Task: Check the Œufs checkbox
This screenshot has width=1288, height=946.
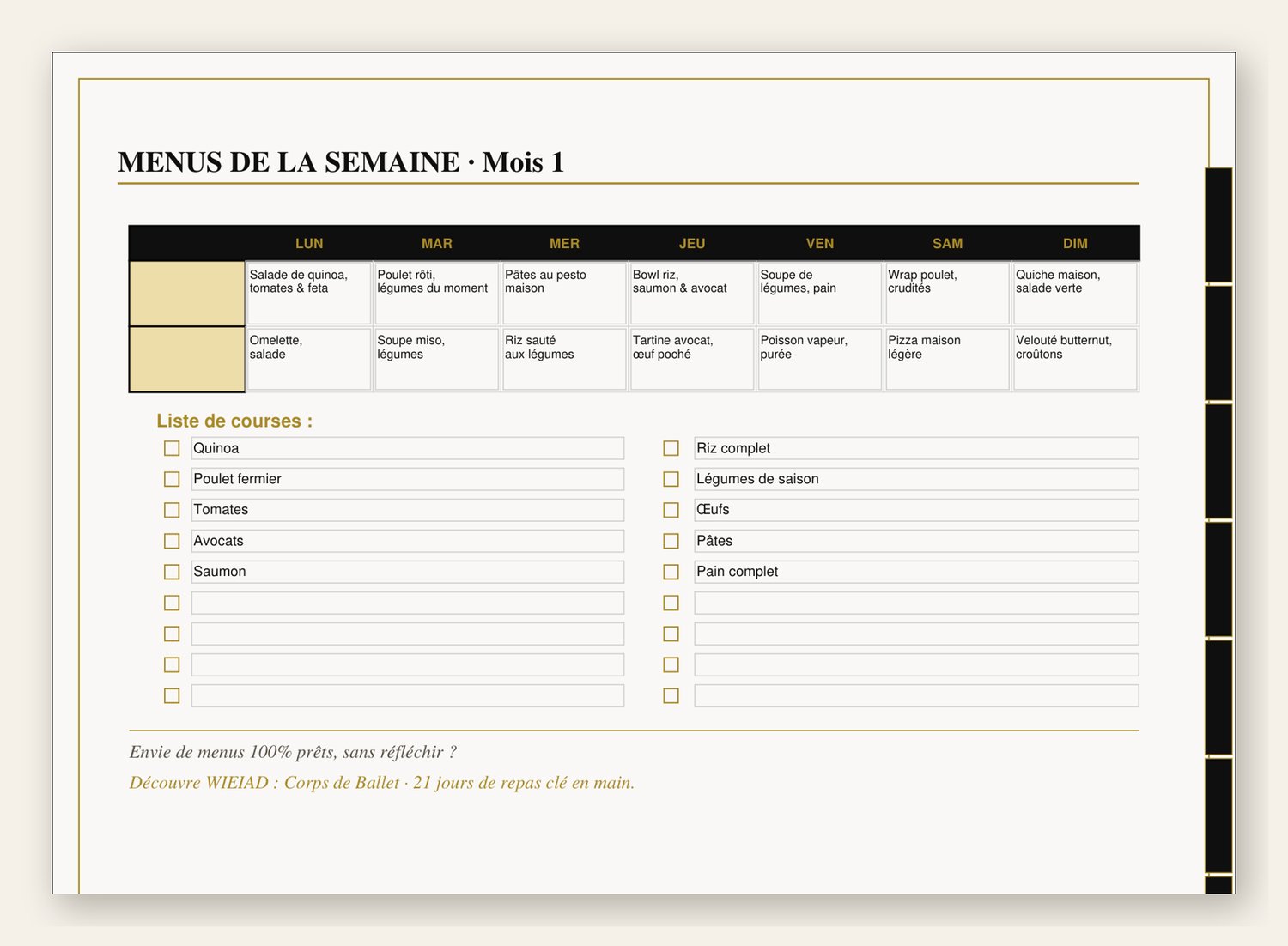Action: click(671, 510)
